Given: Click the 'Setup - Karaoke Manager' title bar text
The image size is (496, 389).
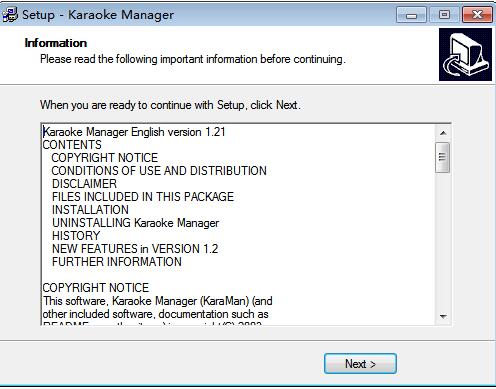Looking at the screenshot, I should click(x=98, y=15).
